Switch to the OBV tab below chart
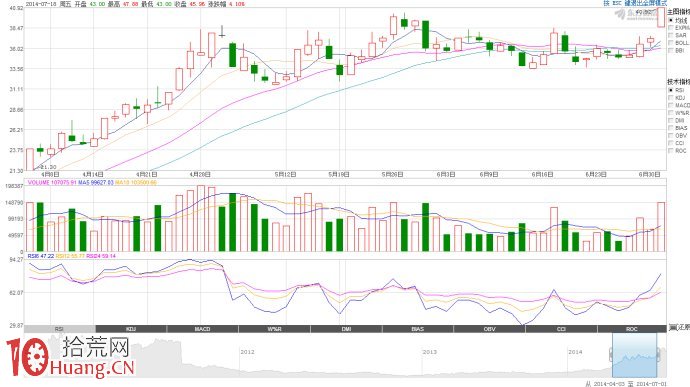This screenshot has height=387, width=690. pos(489,329)
